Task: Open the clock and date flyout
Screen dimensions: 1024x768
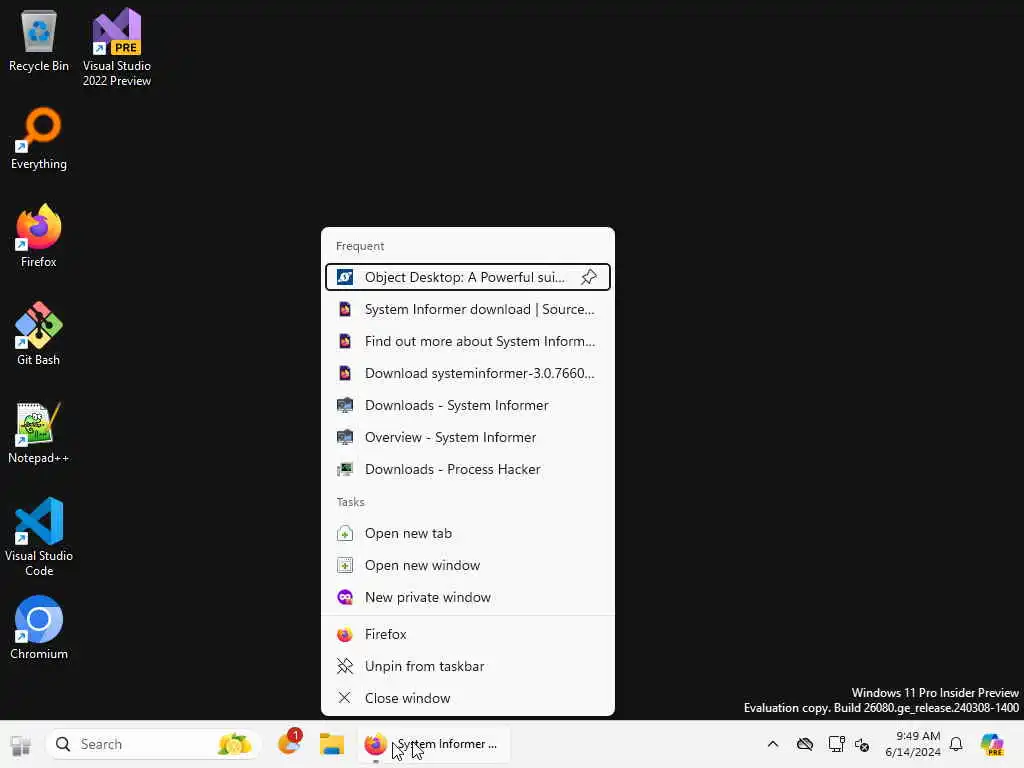Action: (x=913, y=744)
